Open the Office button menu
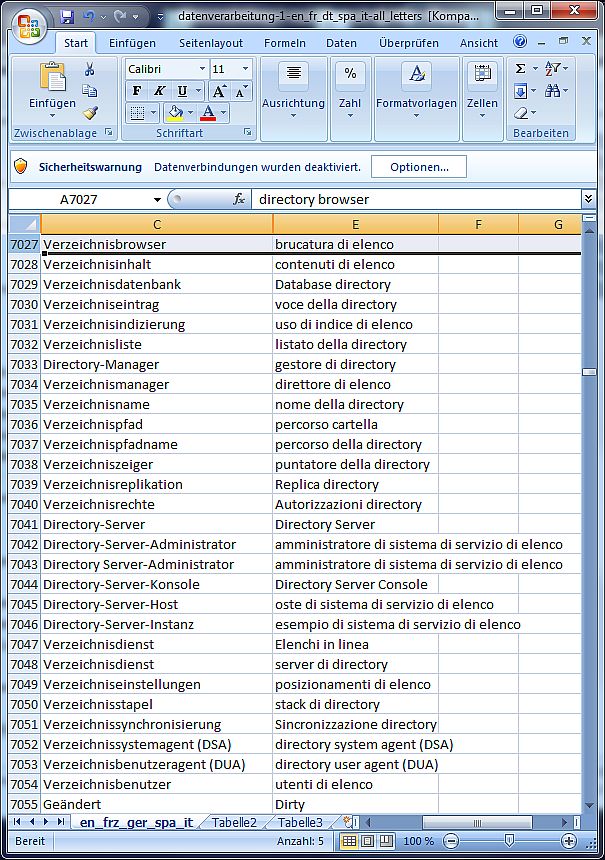 [29, 26]
